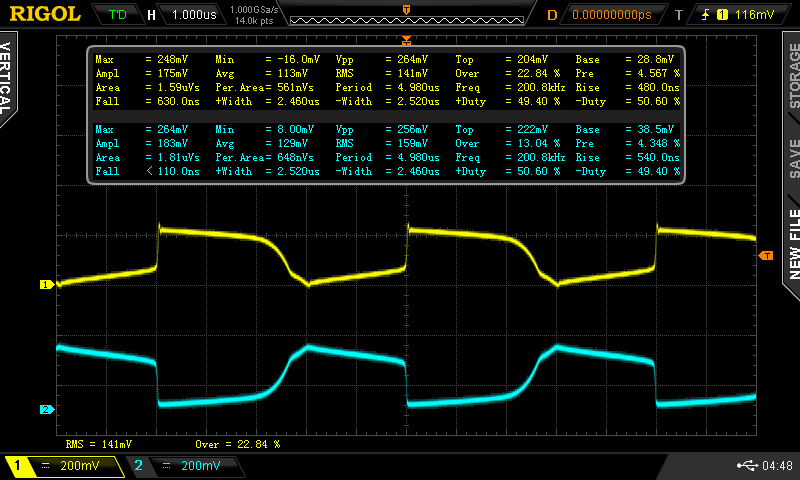Click the Over = 22.84 % readout
Screen dimensions: 800x480
click(237, 443)
